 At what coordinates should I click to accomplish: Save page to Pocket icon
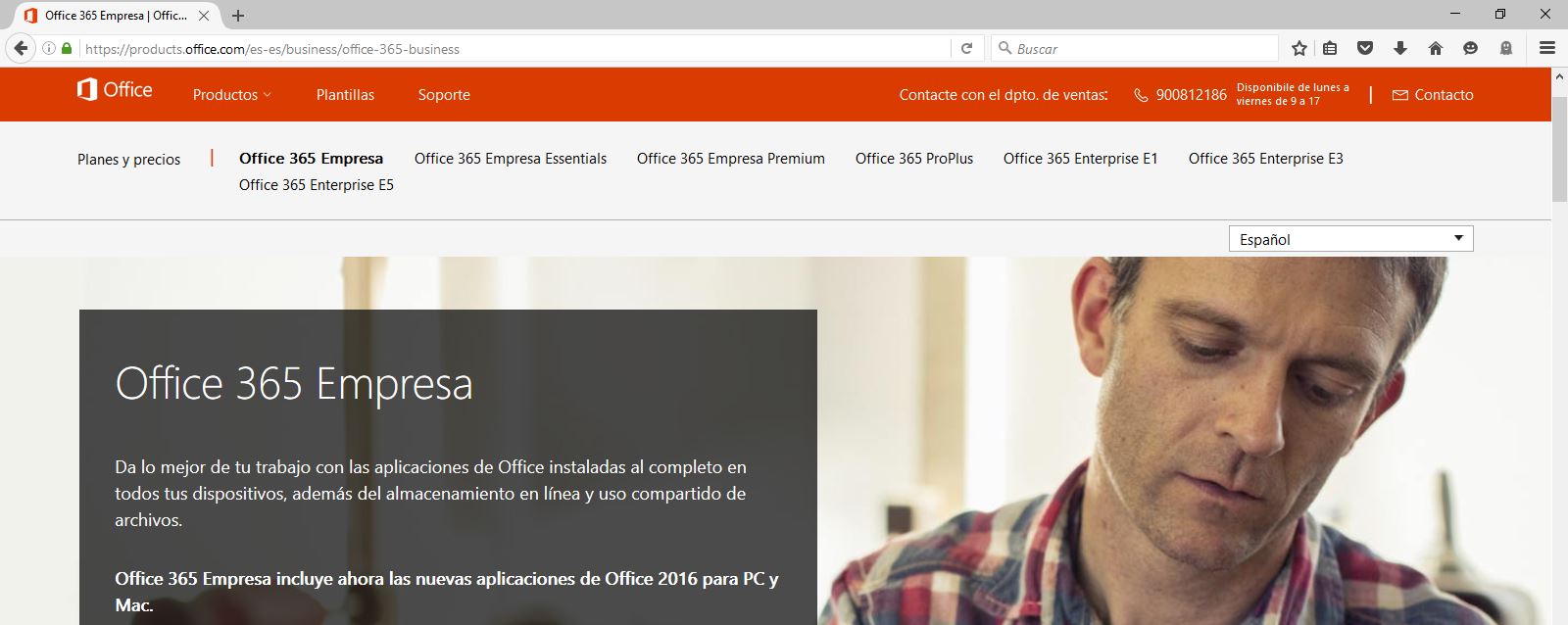(1365, 48)
